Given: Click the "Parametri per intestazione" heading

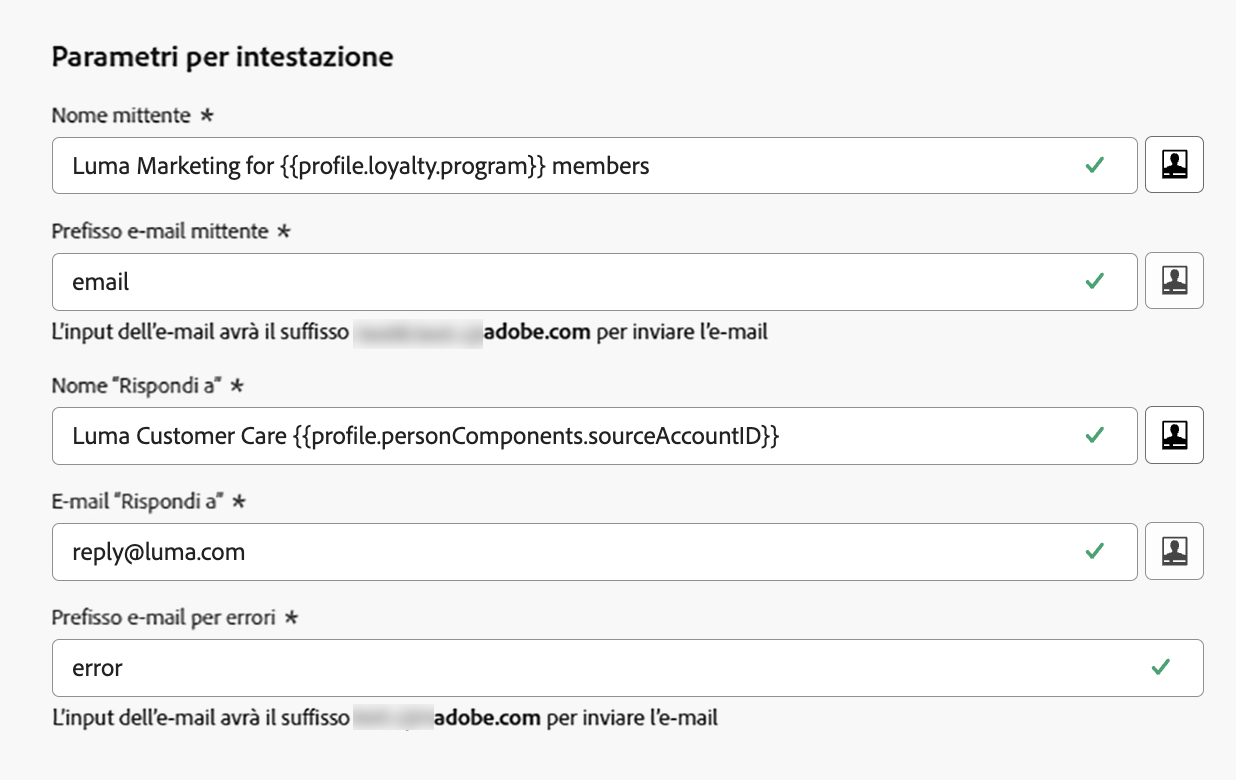Looking at the screenshot, I should pos(222,57).
